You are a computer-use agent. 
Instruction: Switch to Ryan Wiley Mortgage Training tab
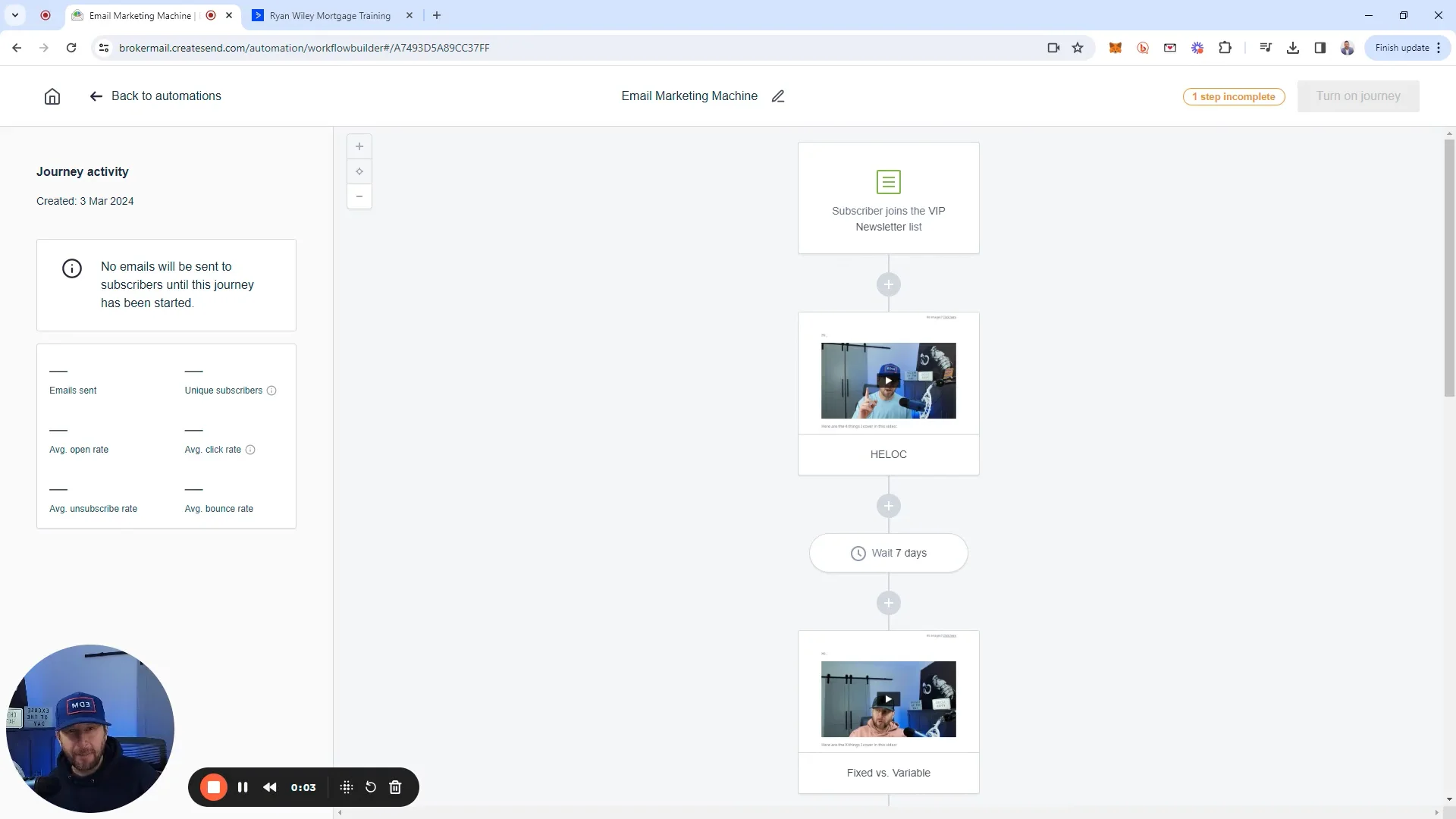331,16
